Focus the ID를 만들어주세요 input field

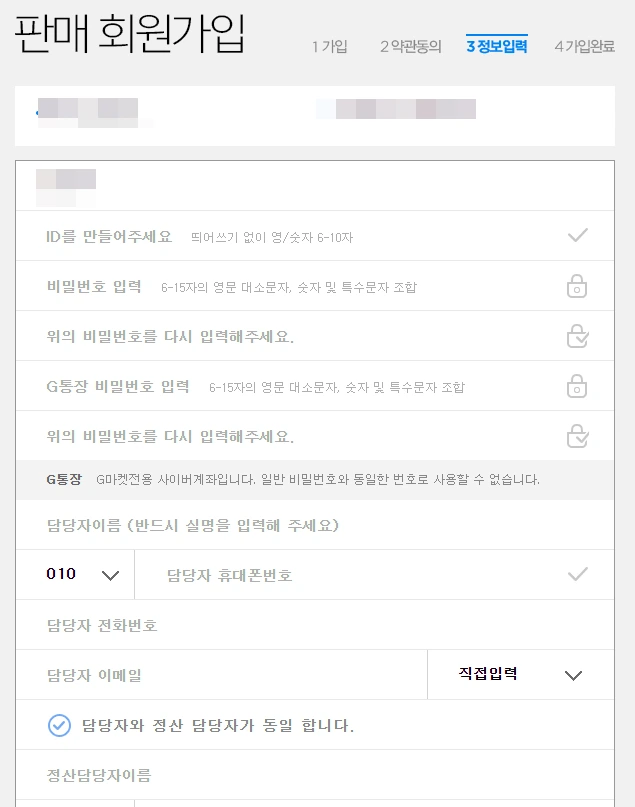[x=315, y=236]
